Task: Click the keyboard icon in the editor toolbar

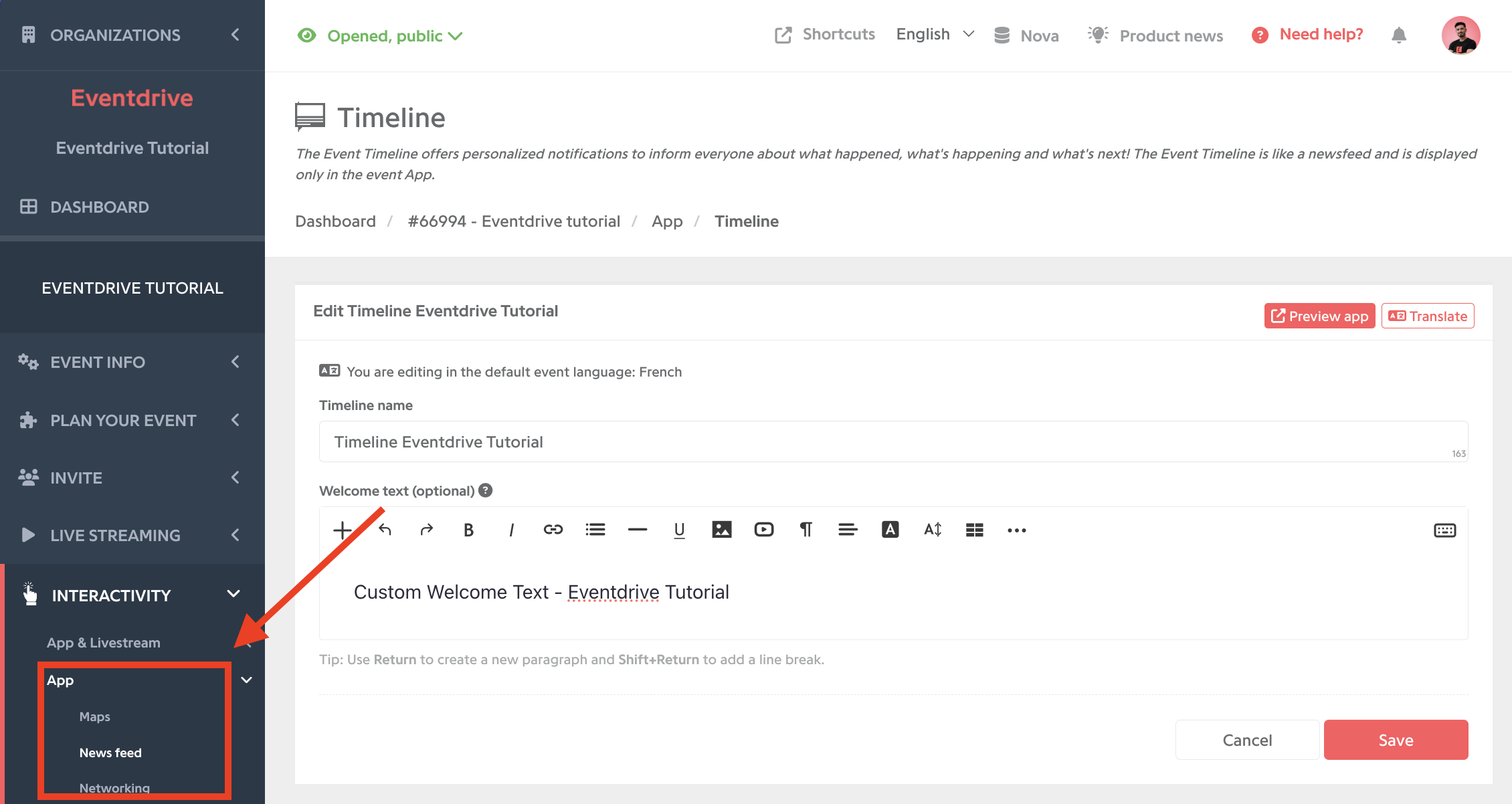Action: pyautogui.click(x=1444, y=530)
